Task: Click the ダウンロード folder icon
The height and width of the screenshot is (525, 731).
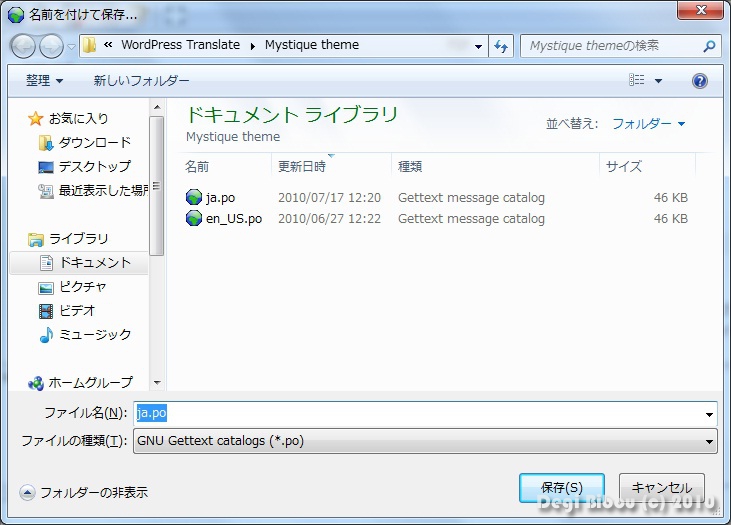Action: 46,143
